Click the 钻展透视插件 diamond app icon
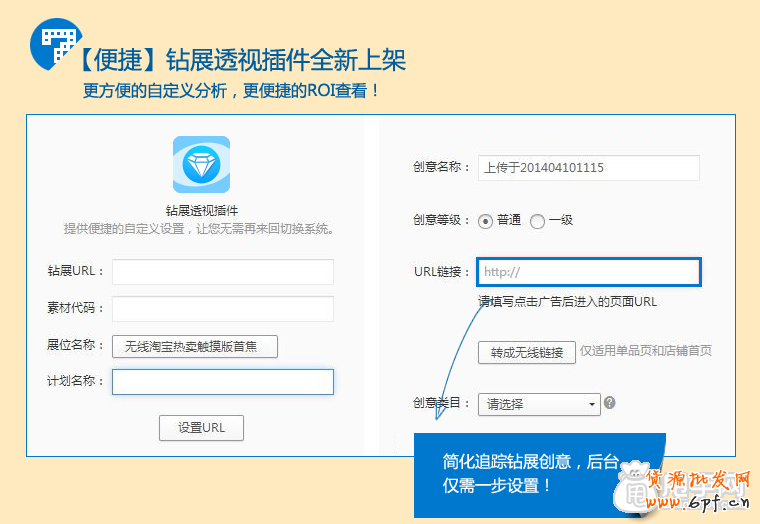The width and height of the screenshot is (760, 524). click(201, 164)
